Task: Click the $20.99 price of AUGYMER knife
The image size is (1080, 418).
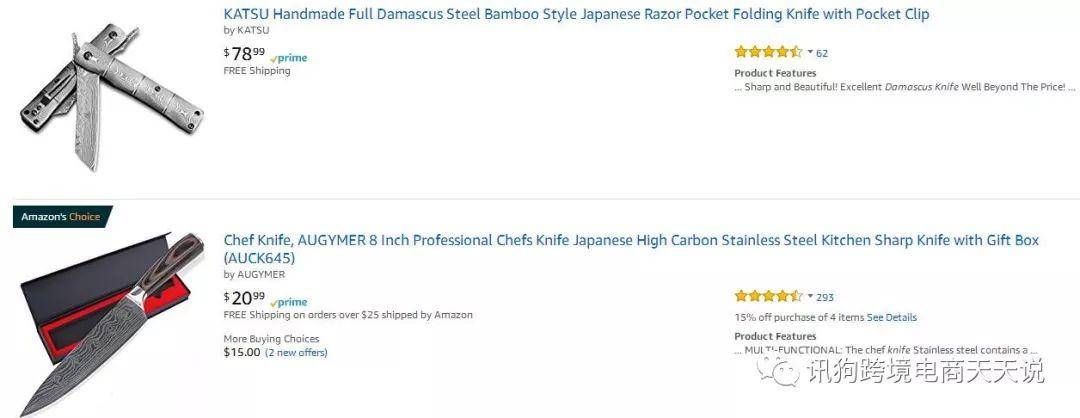Action: coord(245,297)
